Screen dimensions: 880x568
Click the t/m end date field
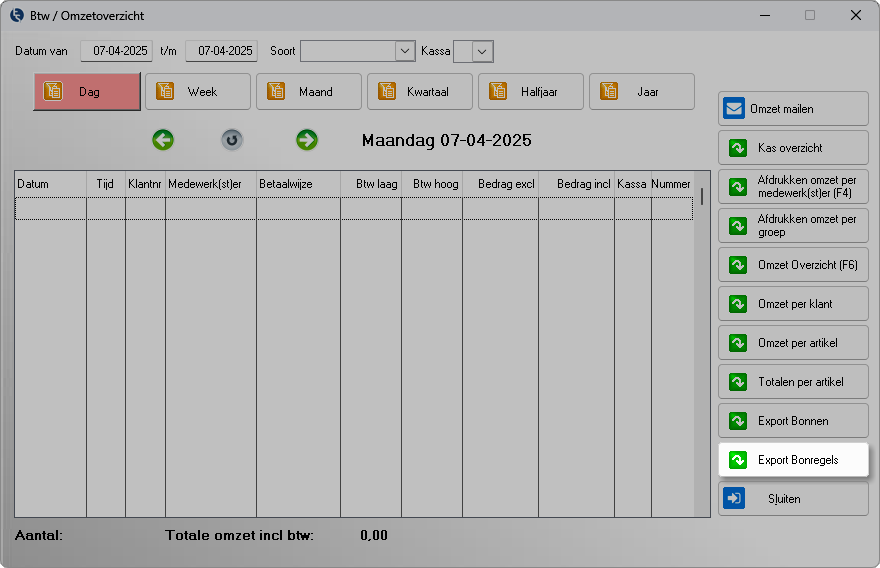coord(222,51)
